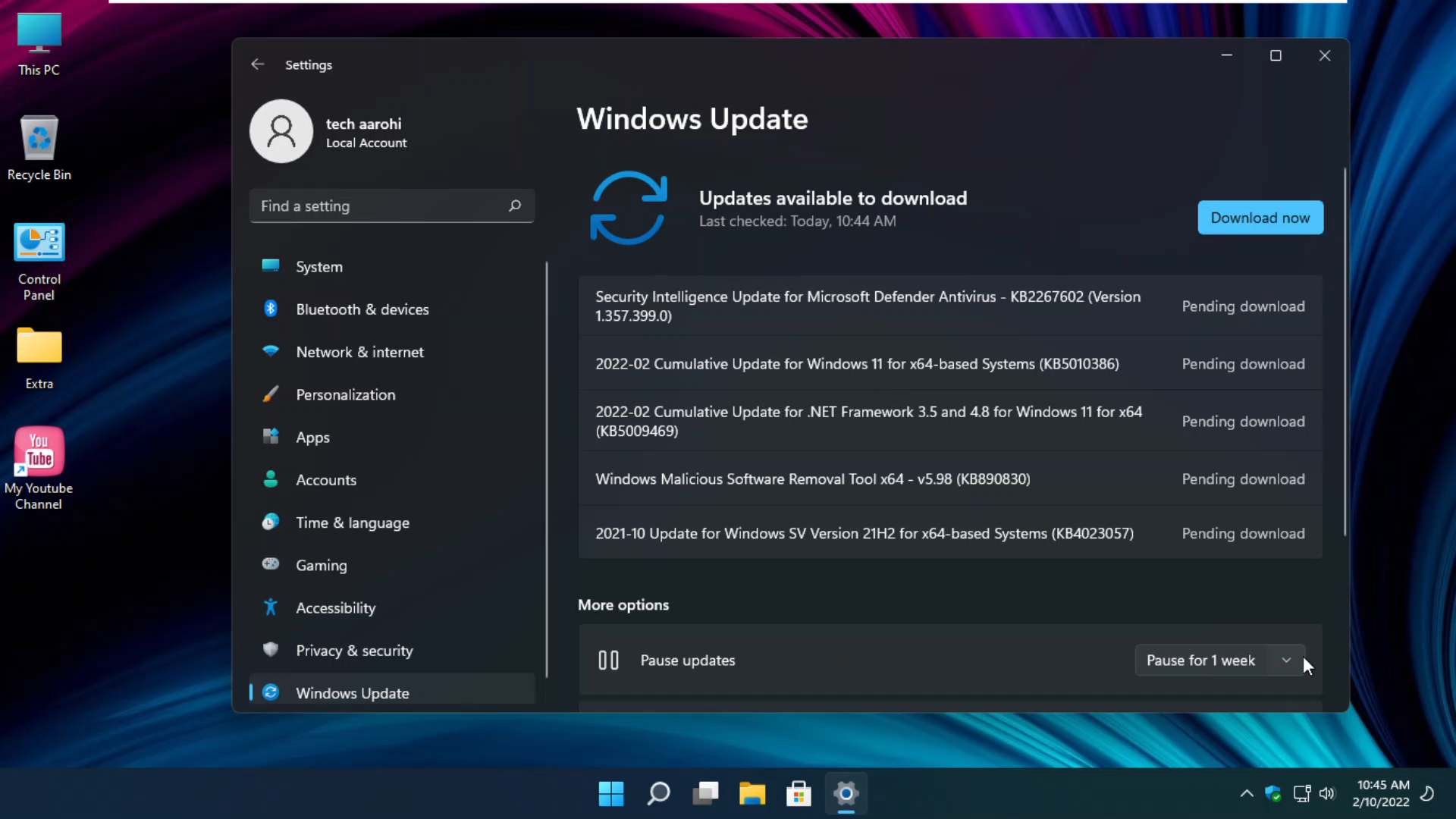
Task: Select My Youtube Channel shortcut
Action: coord(39,469)
